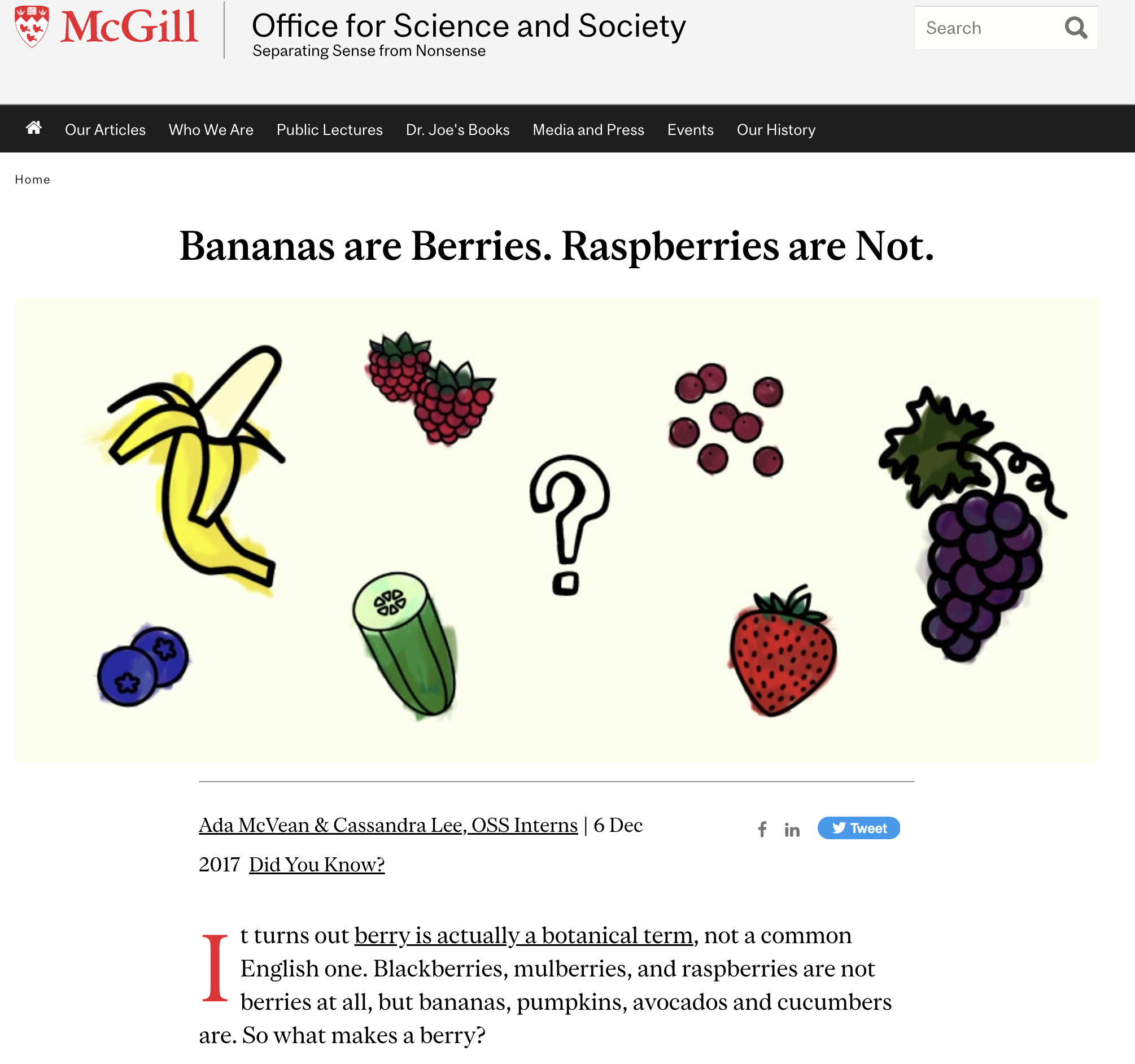This screenshot has width=1135, height=1064.
Task: Open the Events menu item
Action: pyautogui.click(x=691, y=129)
